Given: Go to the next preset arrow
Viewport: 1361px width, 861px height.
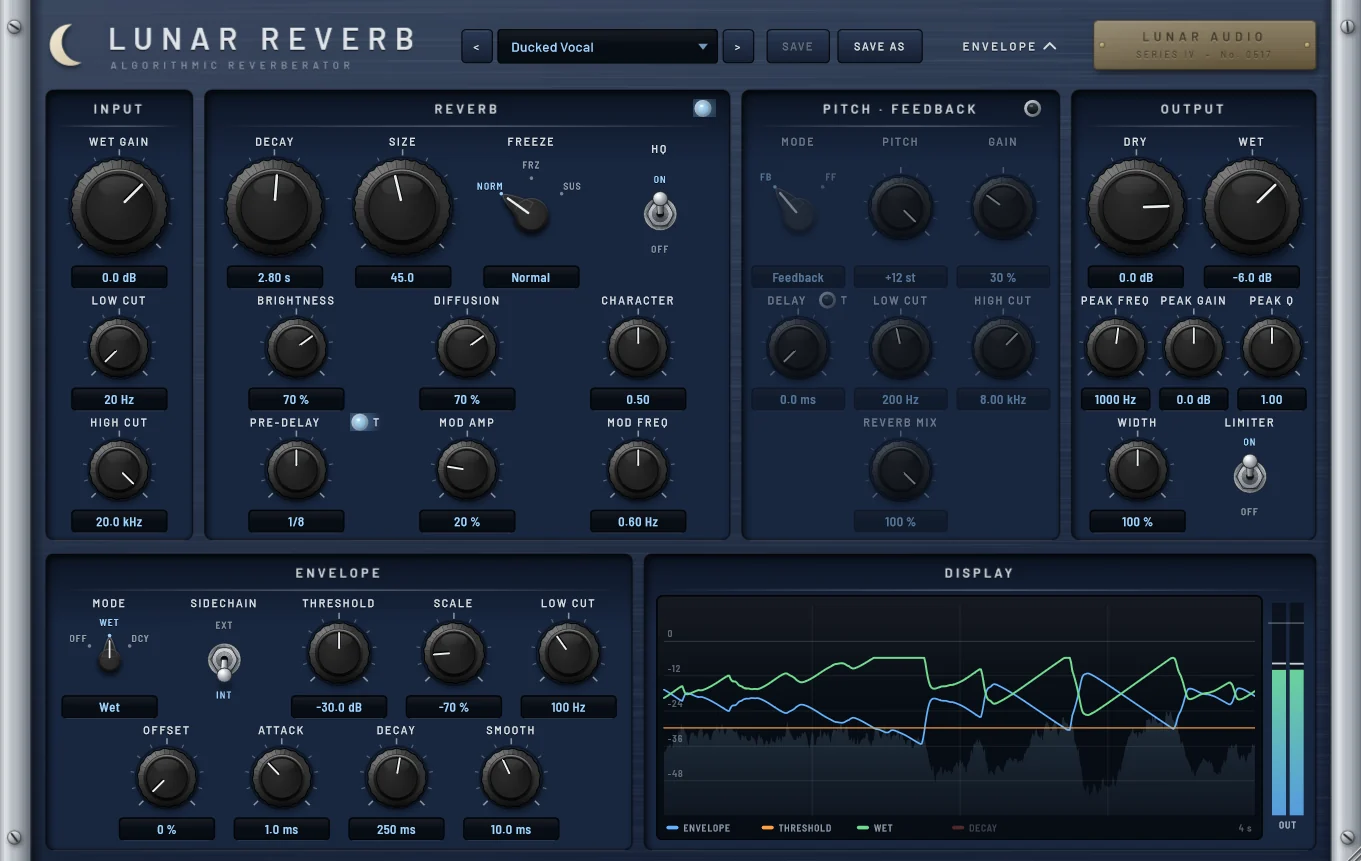Looking at the screenshot, I should pos(738,46).
